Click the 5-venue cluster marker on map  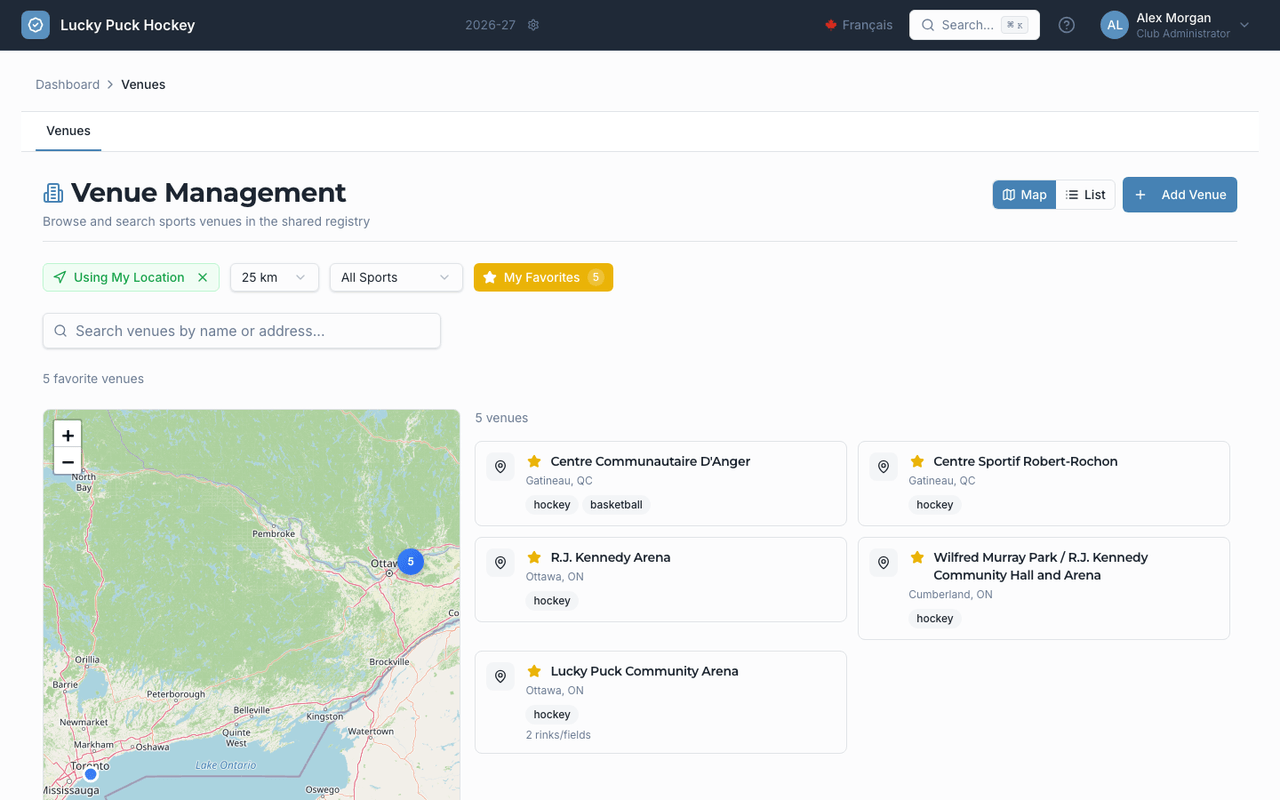(x=410, y=562)
